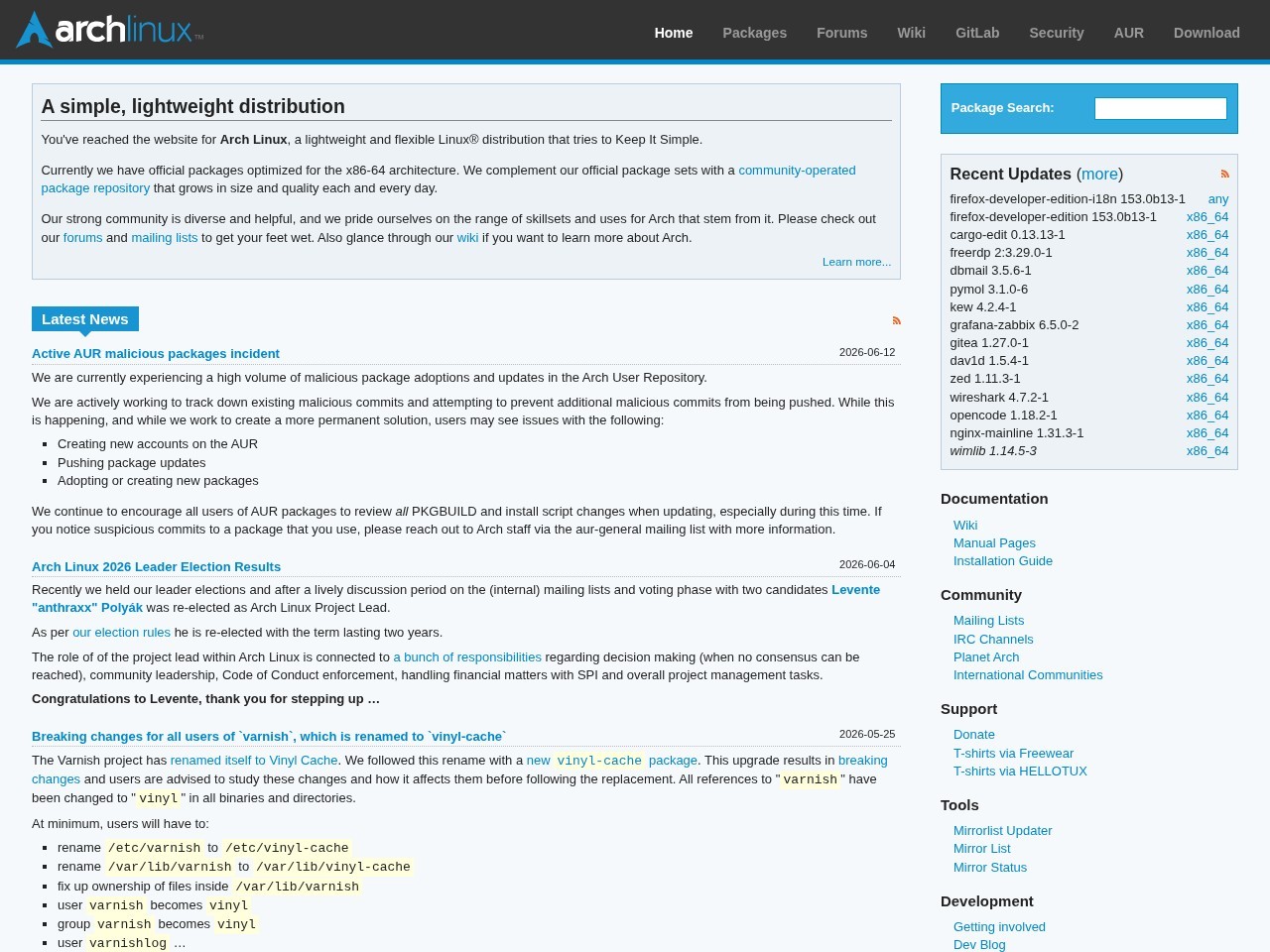Screen dimensions: 1270x952
Task: Open the Planet Arch link
Action: click(x=986, y=657)
